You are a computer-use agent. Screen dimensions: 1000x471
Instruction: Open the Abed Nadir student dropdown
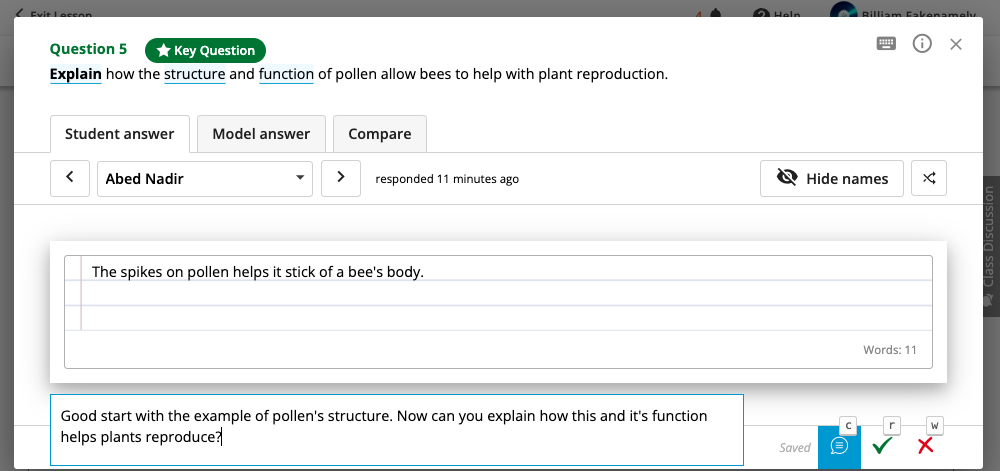tap(204, 179)
